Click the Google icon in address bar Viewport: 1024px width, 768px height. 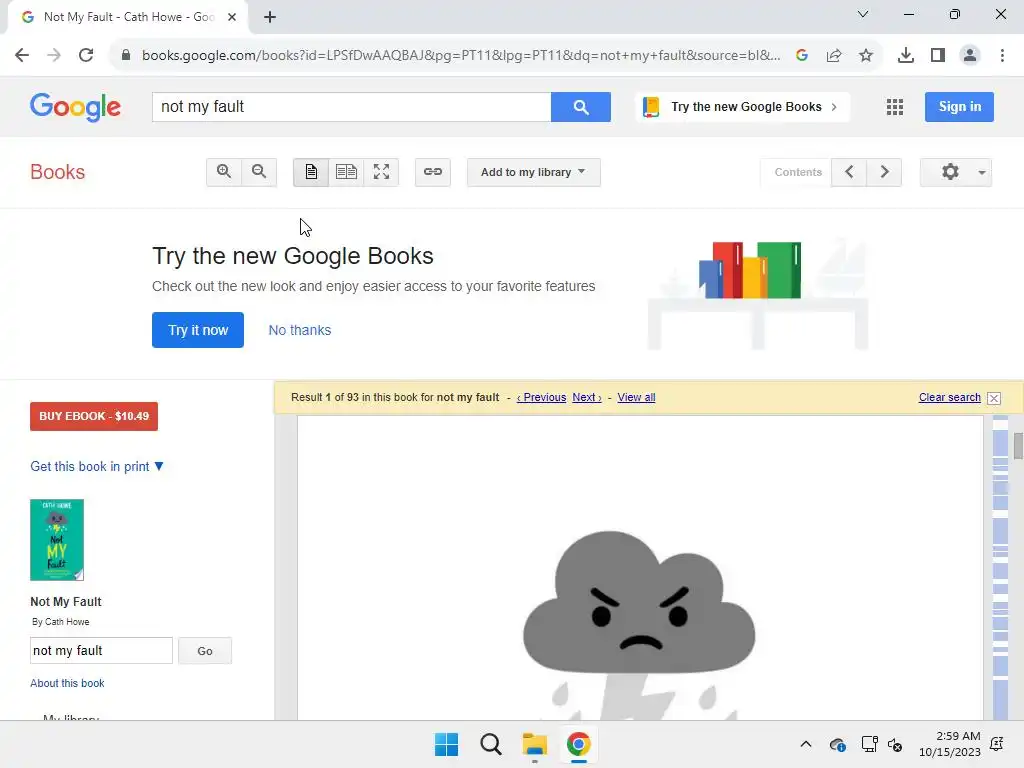coord(802,56)
